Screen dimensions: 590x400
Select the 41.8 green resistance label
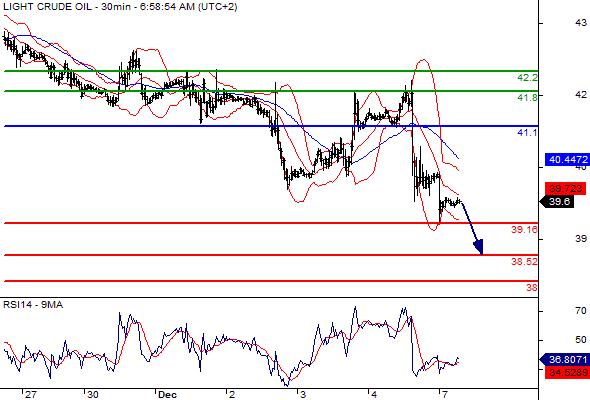[527, 98]
